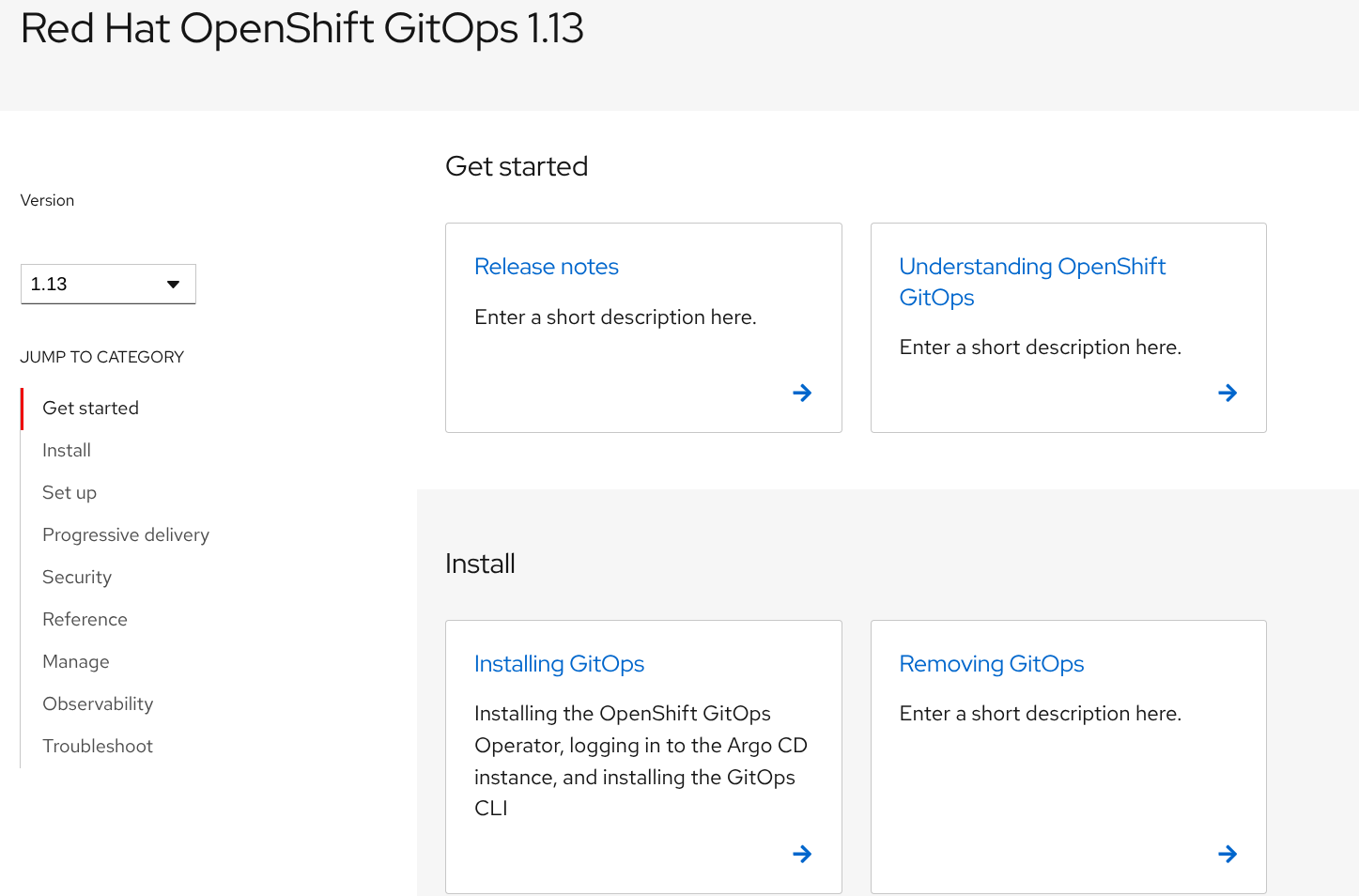The image size is (1359, 896).
Task: Click arrow icon in Installing GitOps card
Action: pos(802,854)
